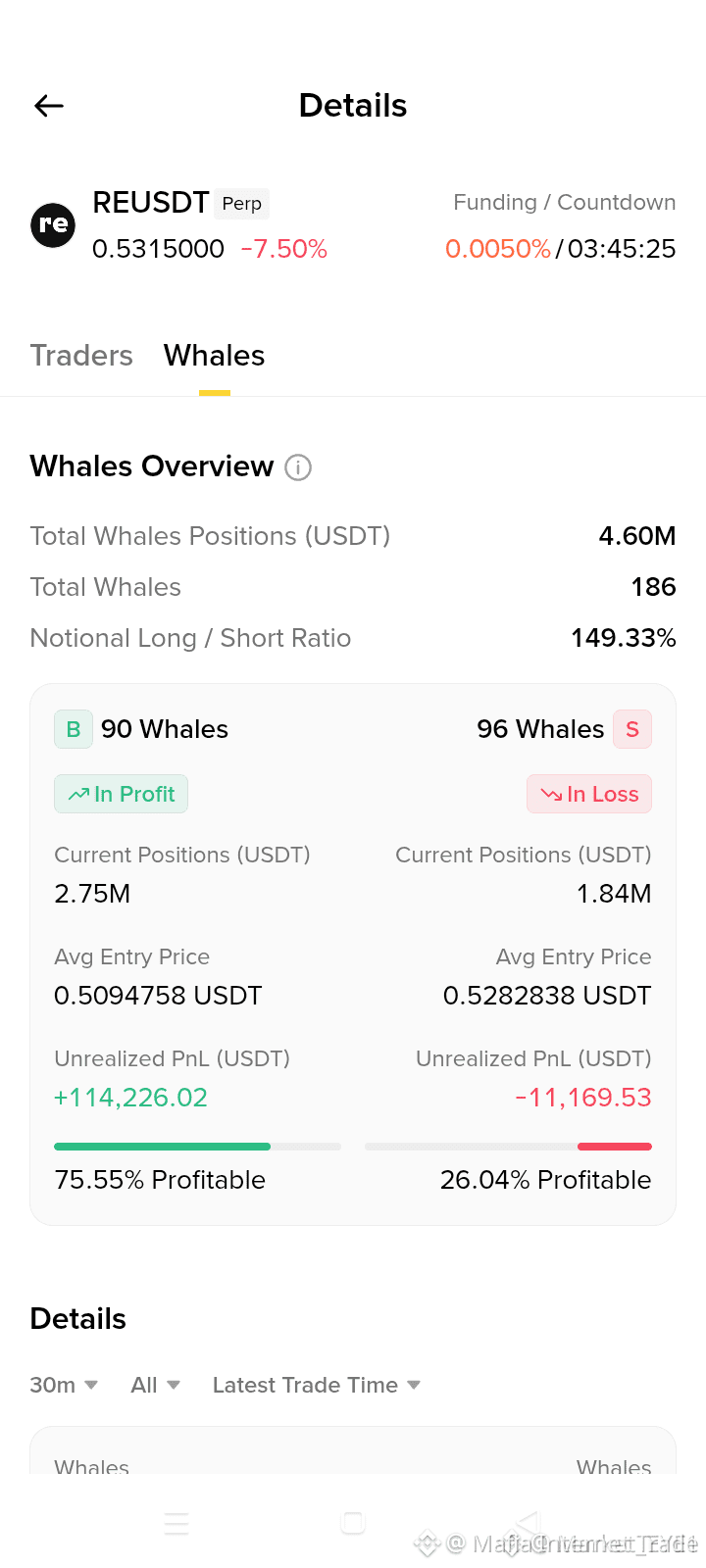Tap the funding rate 0.0050% value
The height and width of the screenshot is (1568, 706).
click(x=498, y=249)
